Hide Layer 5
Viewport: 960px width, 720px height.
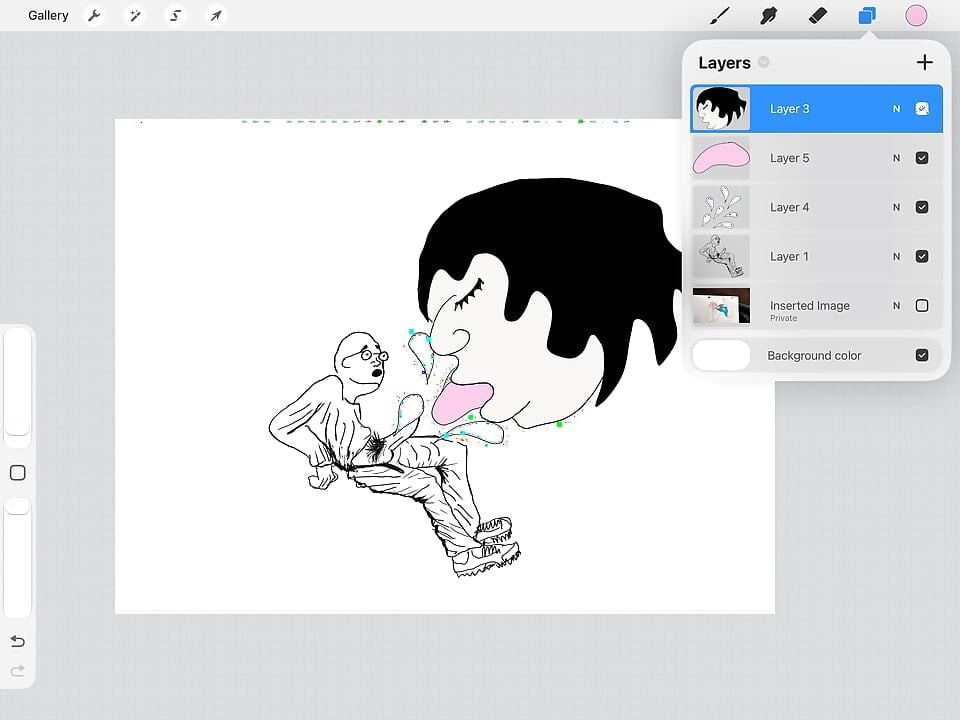point(922,158)
